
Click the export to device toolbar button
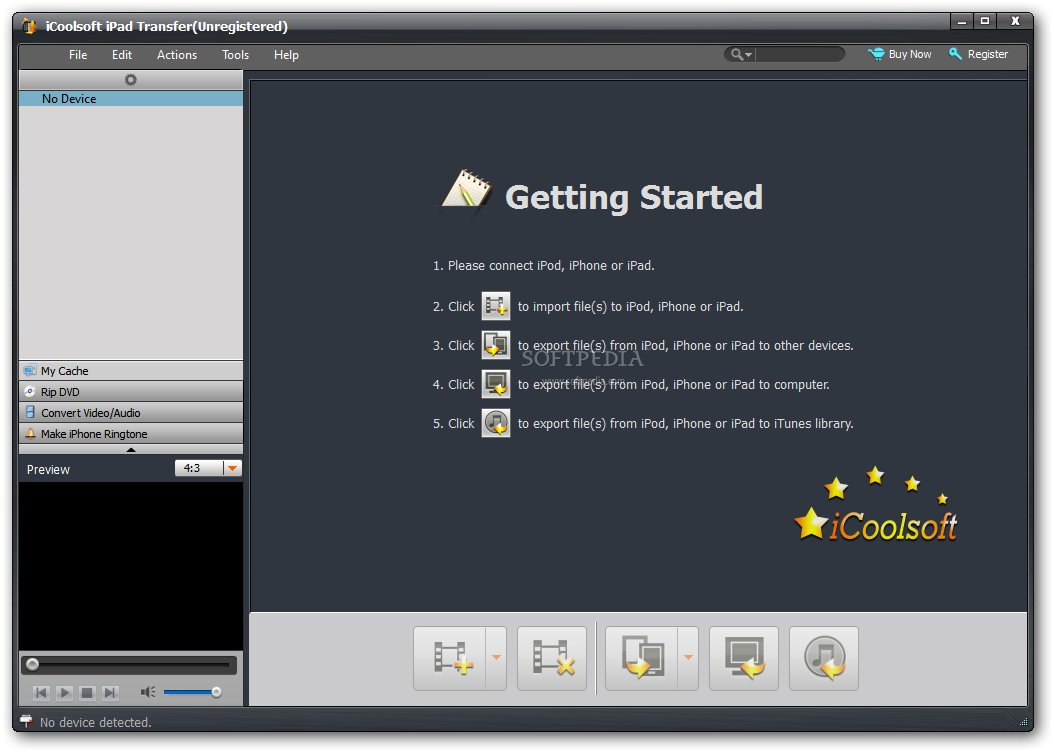[642, 659]
